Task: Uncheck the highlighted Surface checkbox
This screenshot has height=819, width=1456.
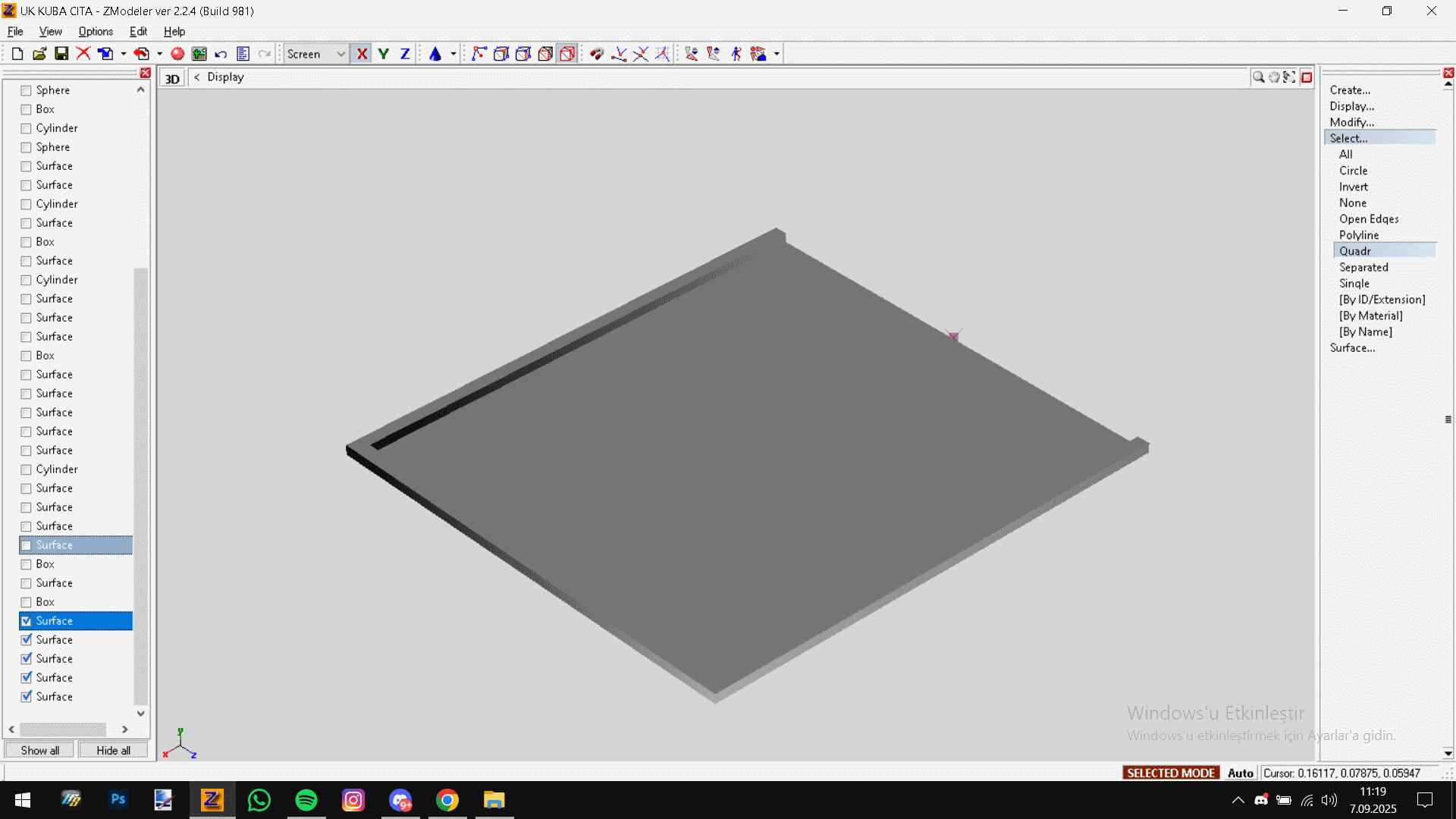Action: [27, 621]
